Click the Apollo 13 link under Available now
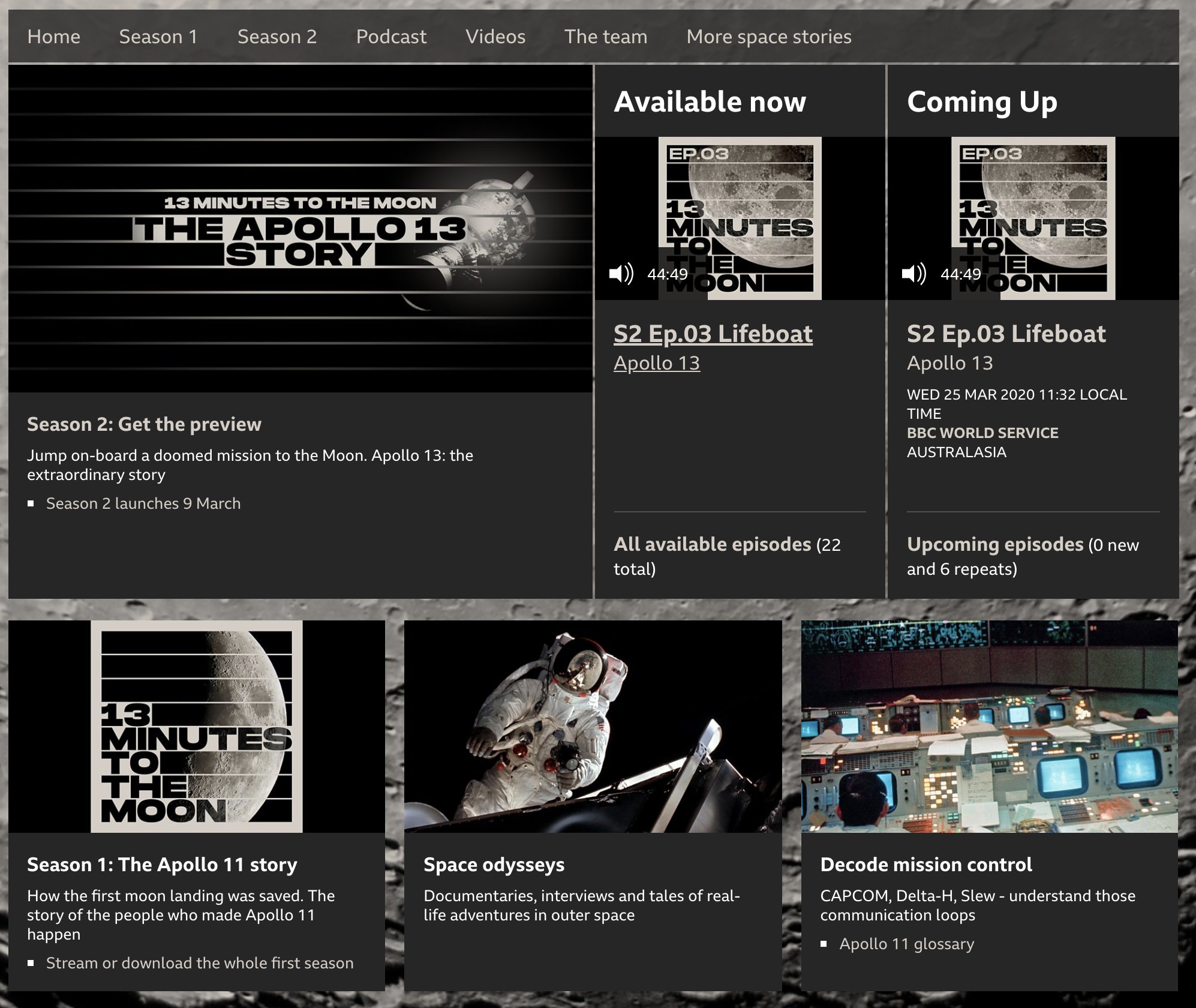This screenshot has width=1196, height=1008. tap(657, 362)
